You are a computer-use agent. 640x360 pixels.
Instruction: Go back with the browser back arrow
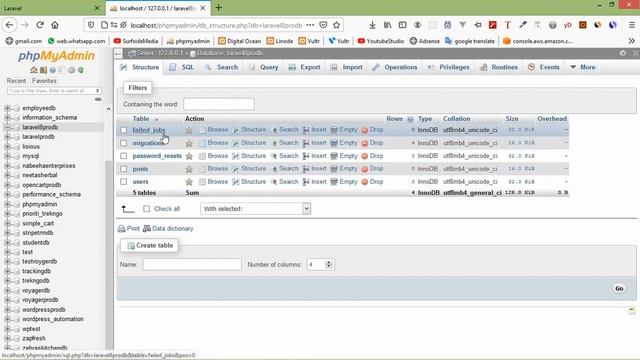click(9, 25)
